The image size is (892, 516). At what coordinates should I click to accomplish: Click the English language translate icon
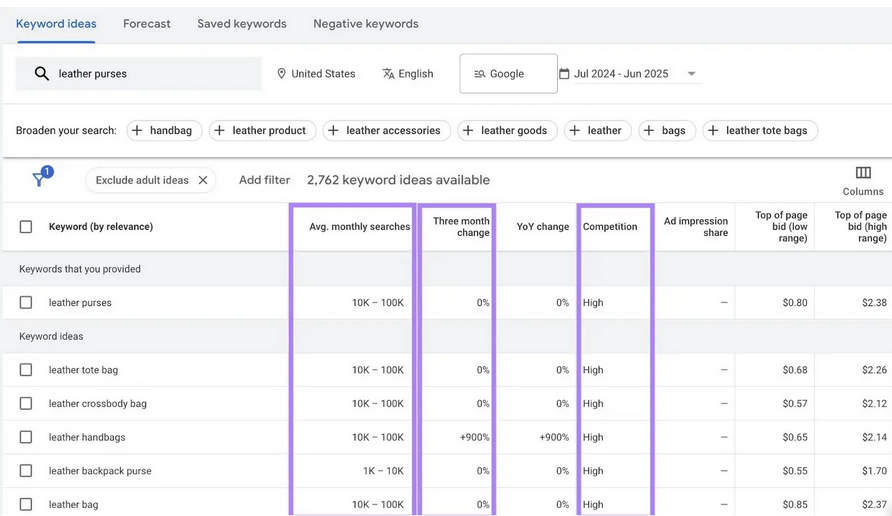(x=389, y=74)
